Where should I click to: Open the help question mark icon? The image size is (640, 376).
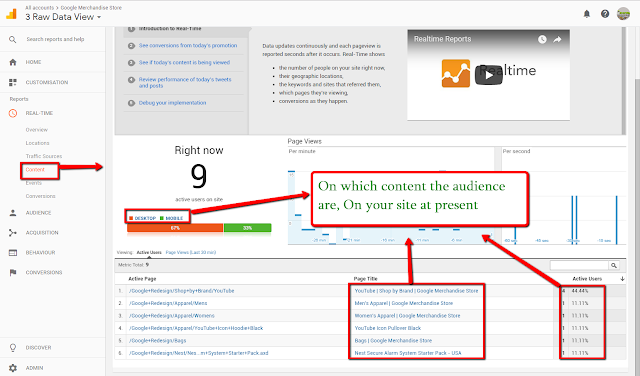click(605, 14)
